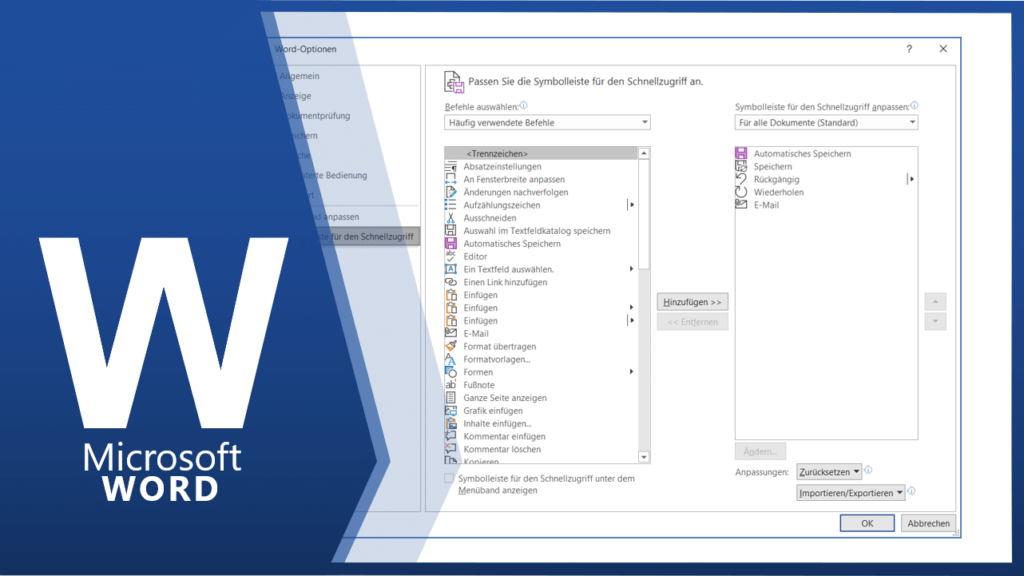The width and height of the screenshot is (1024, 576).
Task: Open the Importieren/Exportieren dropdown
Action: (x=851, y=492)
